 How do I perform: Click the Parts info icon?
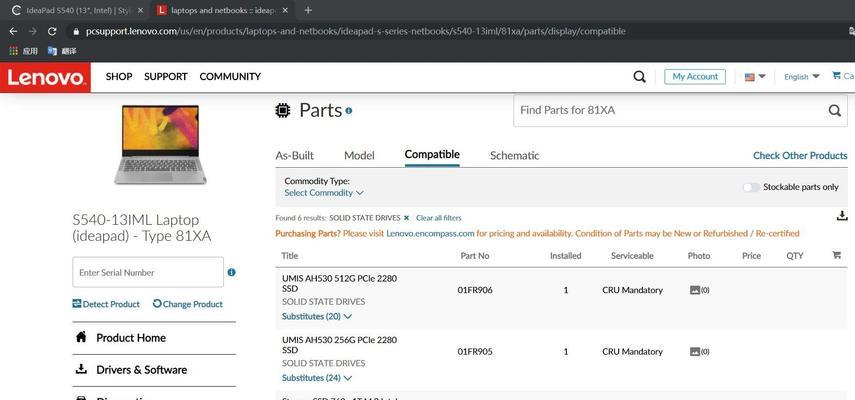coord(348,111)
